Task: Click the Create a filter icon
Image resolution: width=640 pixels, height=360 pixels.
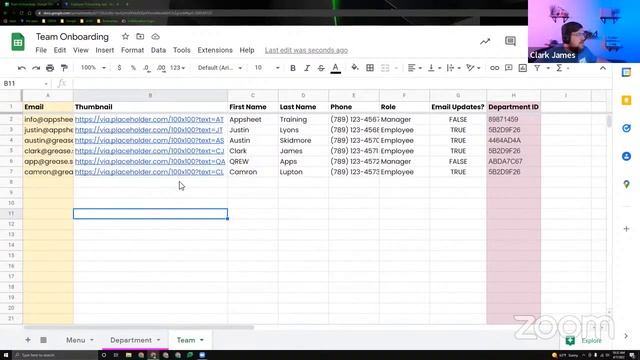Action: click(537, 68)
